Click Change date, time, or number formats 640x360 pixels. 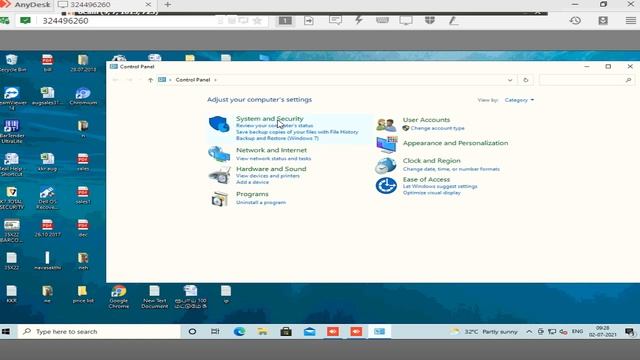coord(451,169)
